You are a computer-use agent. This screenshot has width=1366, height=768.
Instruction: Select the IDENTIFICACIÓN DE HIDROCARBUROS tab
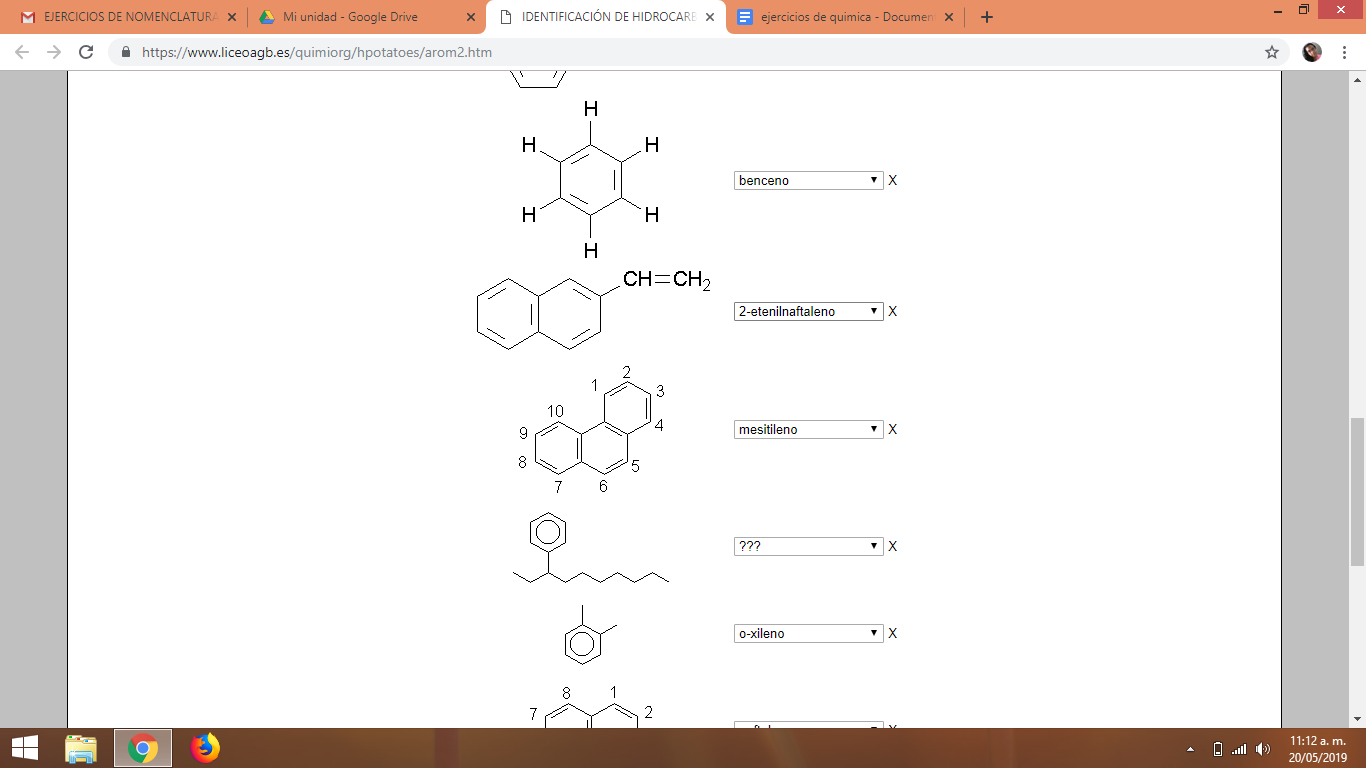[606, 17]
